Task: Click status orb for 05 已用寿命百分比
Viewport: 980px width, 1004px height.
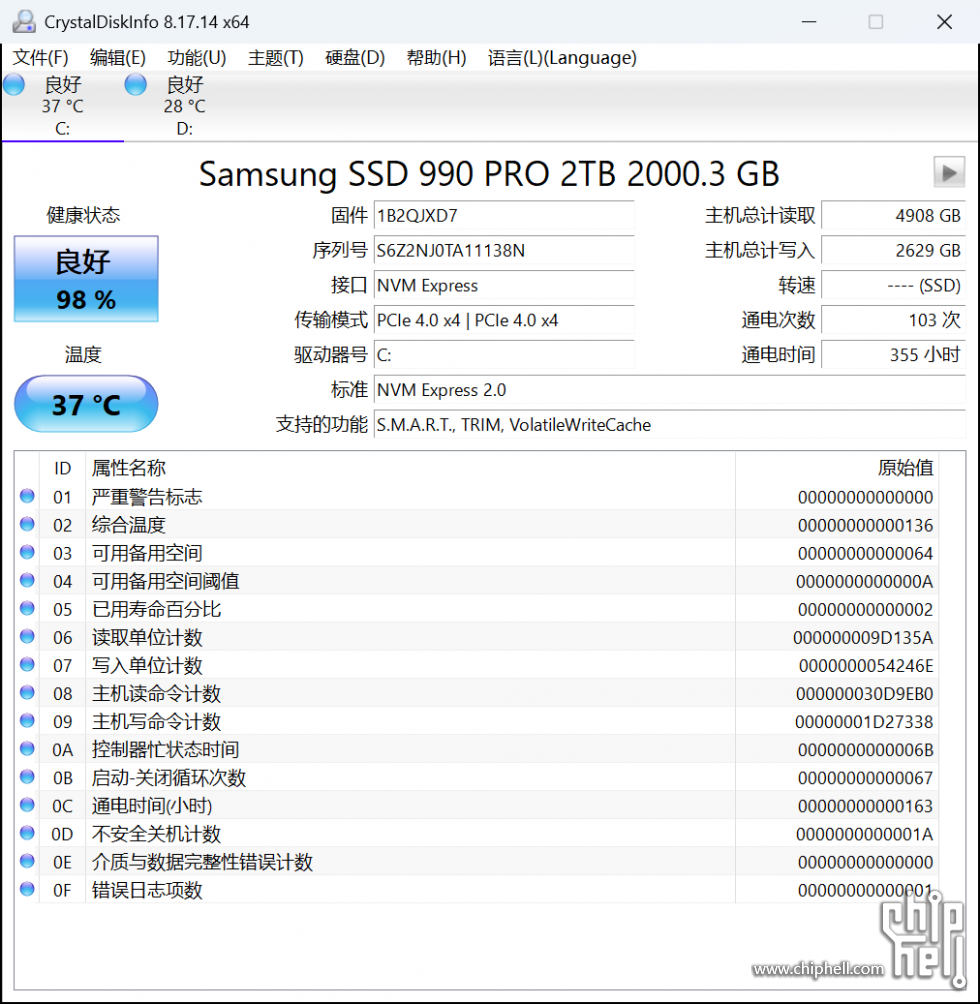Action: point(27,608)
